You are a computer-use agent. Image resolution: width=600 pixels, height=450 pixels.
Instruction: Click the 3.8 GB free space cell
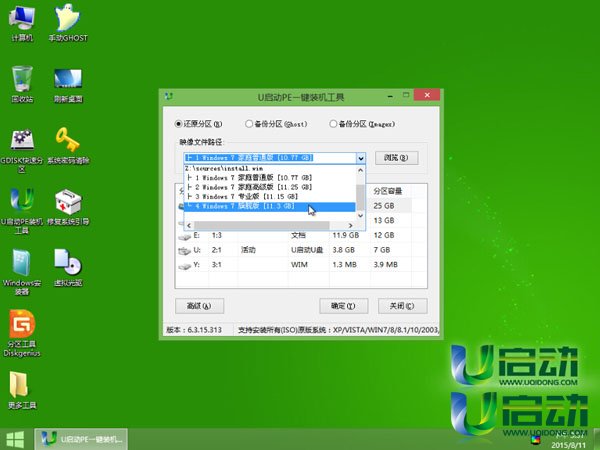coord(344,250)
